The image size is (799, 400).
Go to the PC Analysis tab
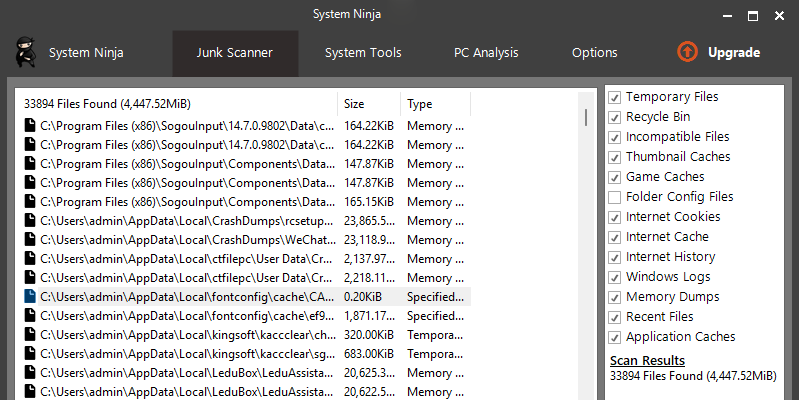tap(486, 52)
